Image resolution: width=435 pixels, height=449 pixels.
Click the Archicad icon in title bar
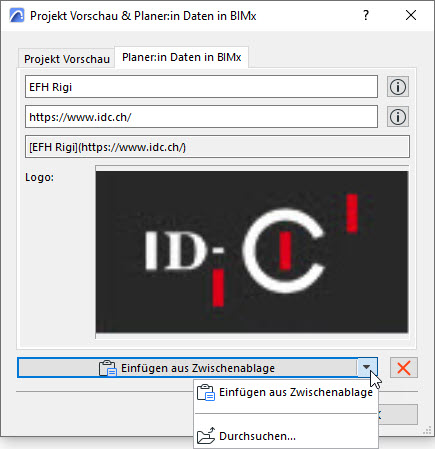tap(17, 15)
